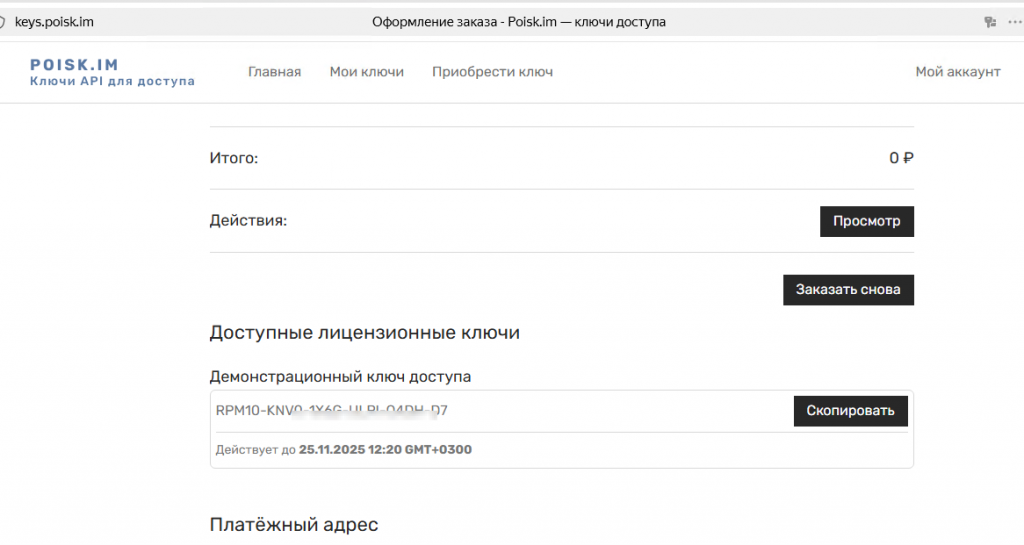Screen dimensions: 1024x545
Task: Copy the key with the Скопировать button
Action: point(850,410)
